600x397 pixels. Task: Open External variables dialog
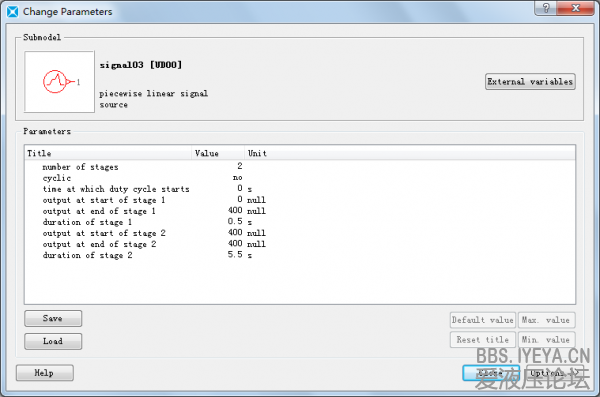530,82
